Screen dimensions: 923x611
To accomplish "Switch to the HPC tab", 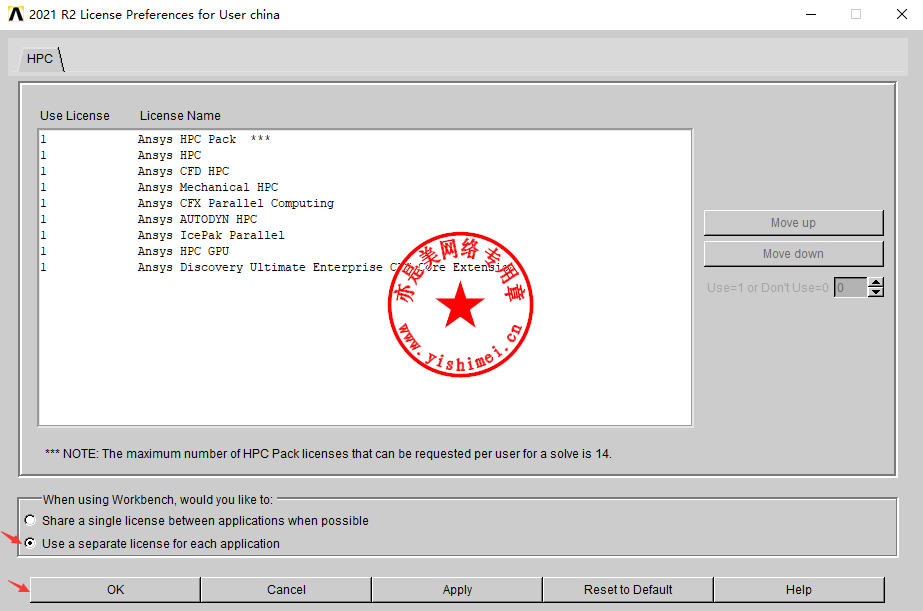I will coord(40,59).
